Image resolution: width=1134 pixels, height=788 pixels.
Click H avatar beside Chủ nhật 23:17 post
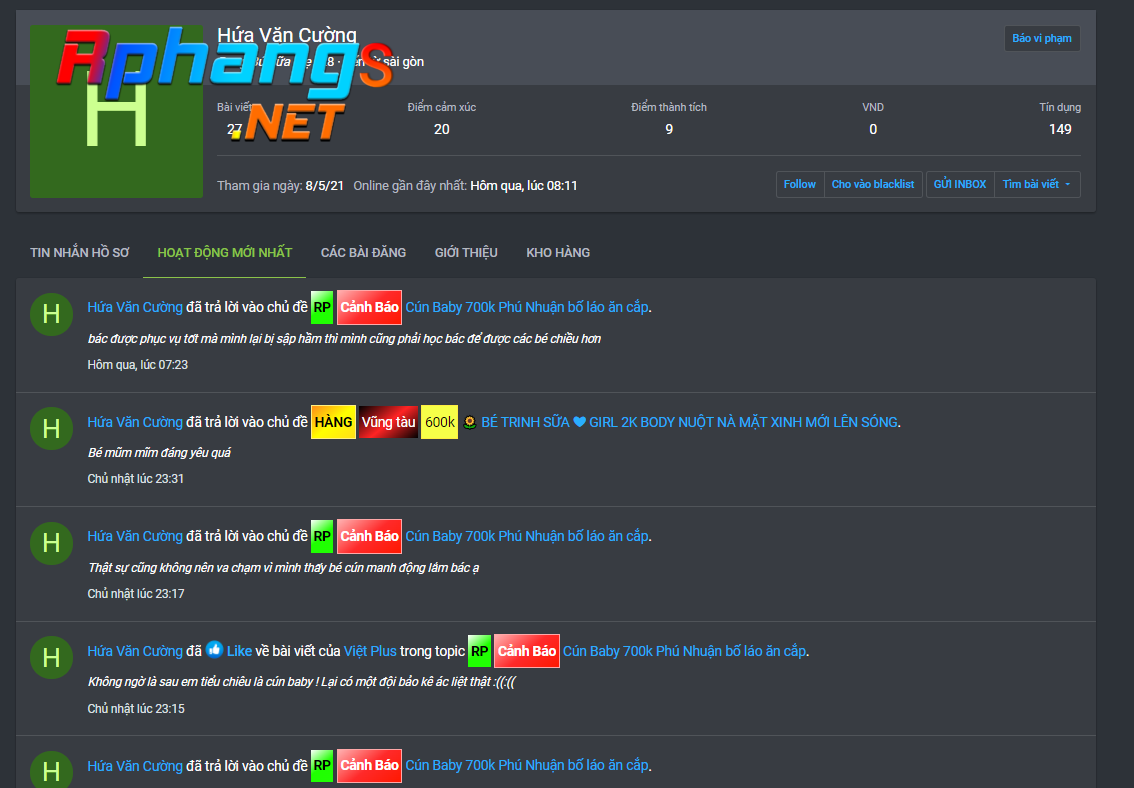51,543
